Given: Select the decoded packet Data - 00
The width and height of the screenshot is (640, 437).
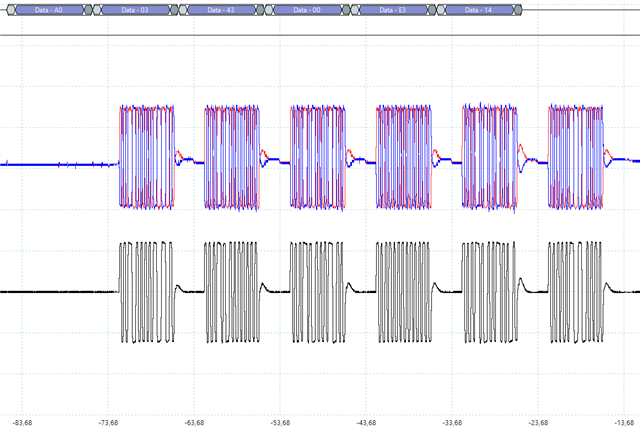Looking at the screenshot, I should [307, 10].
